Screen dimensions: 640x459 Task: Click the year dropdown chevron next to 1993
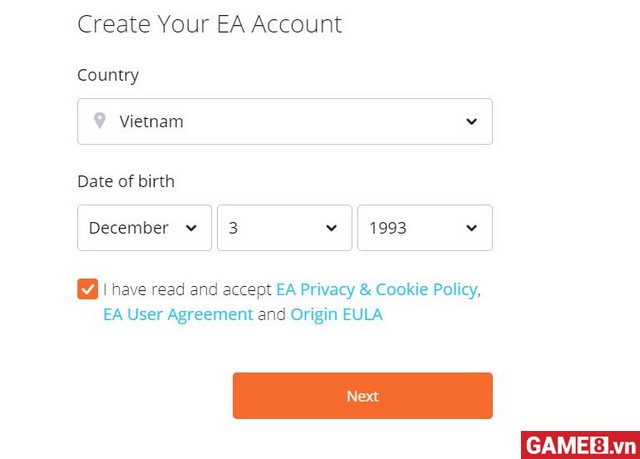click(x=471, y=228)
